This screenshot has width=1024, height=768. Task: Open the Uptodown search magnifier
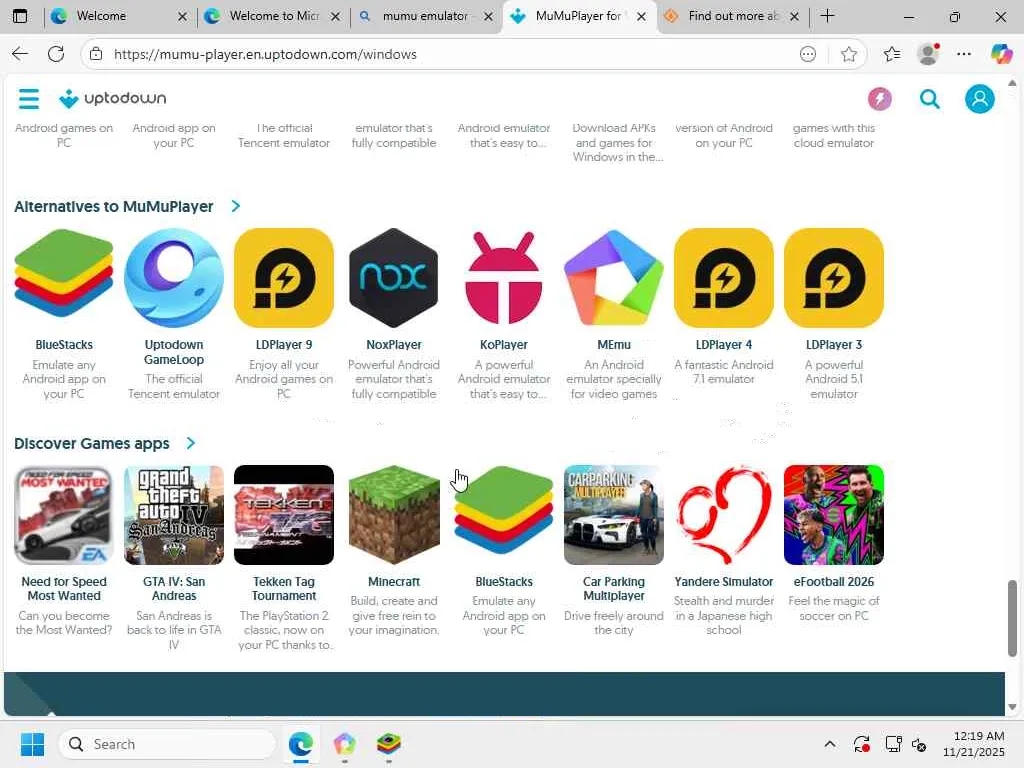929,99
